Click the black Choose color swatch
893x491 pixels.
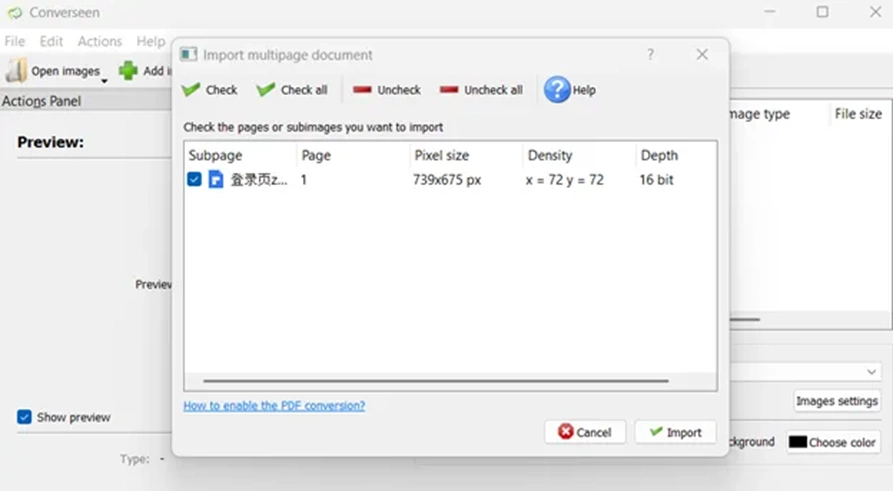pos(797,442)
